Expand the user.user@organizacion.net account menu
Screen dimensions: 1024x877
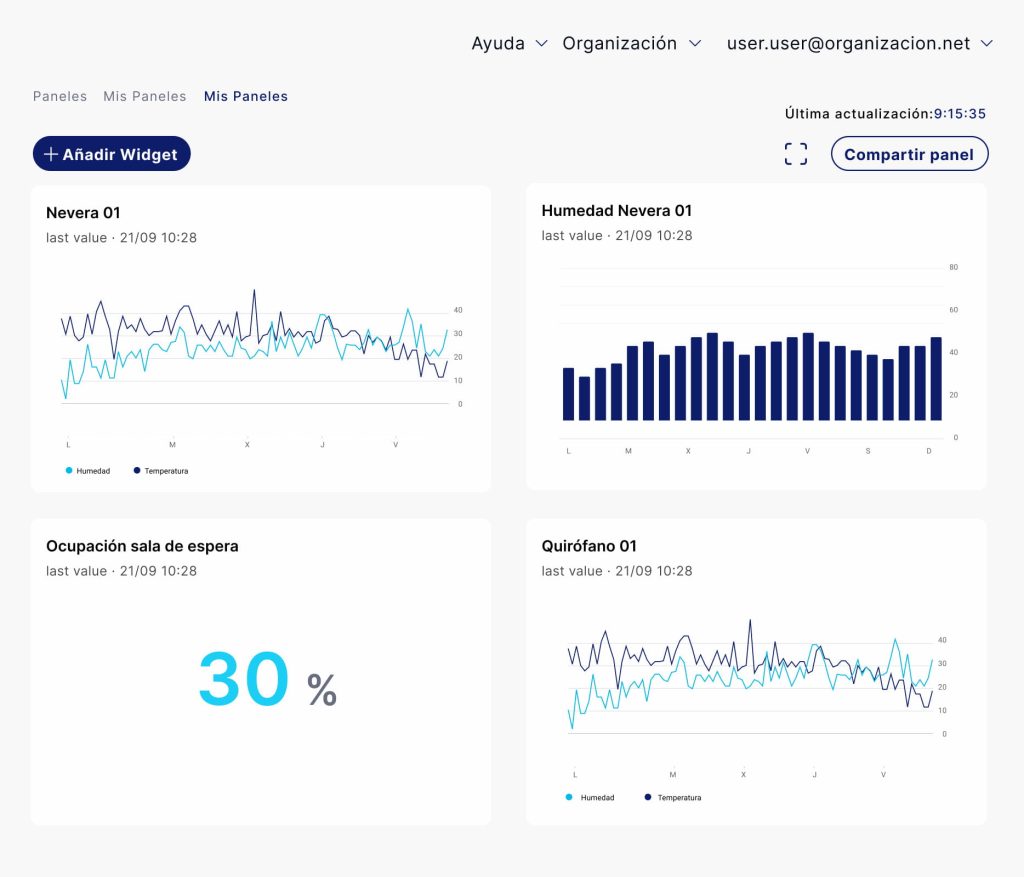click(x=858, y=43)
